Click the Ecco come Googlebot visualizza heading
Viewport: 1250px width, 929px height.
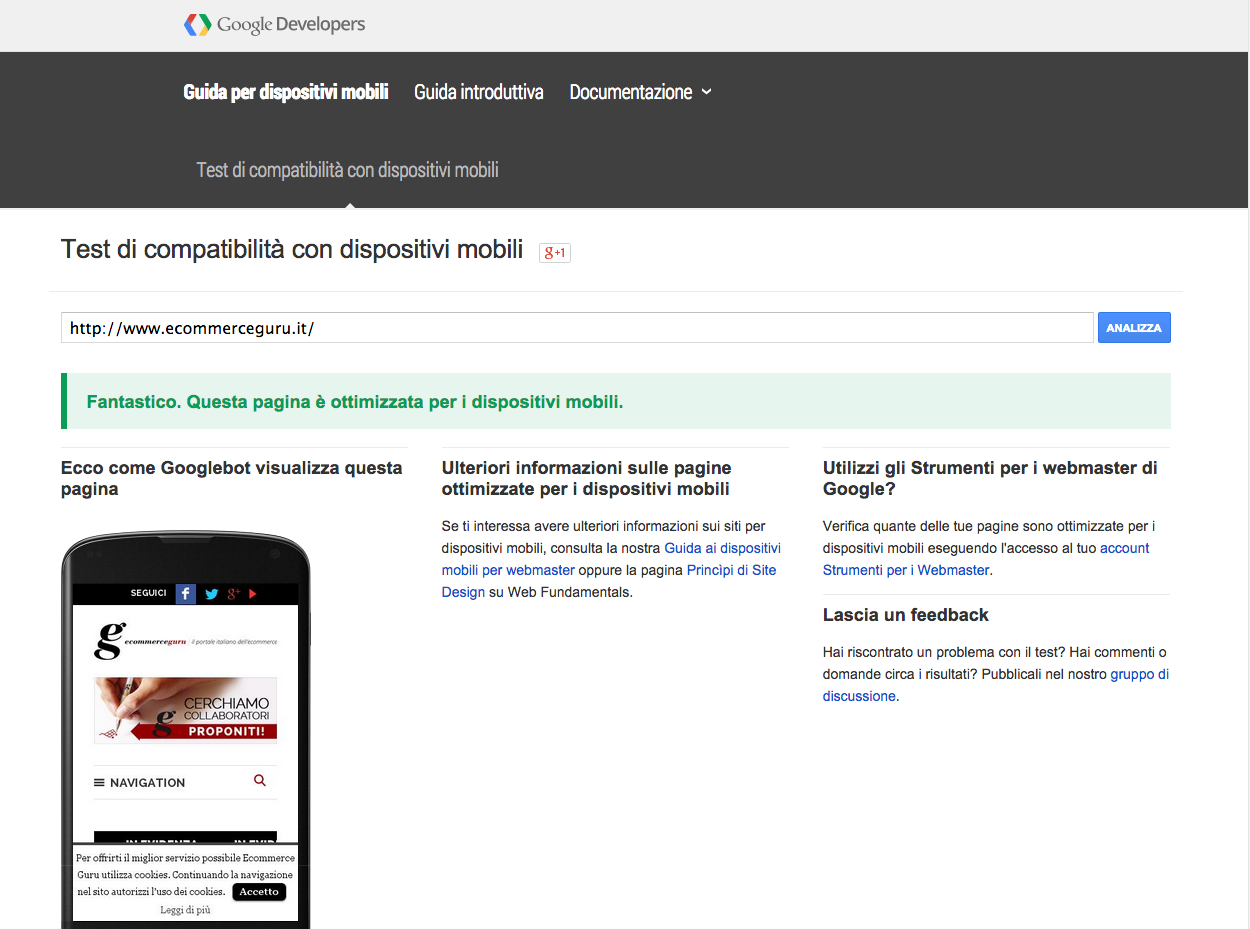click(232, 478)
